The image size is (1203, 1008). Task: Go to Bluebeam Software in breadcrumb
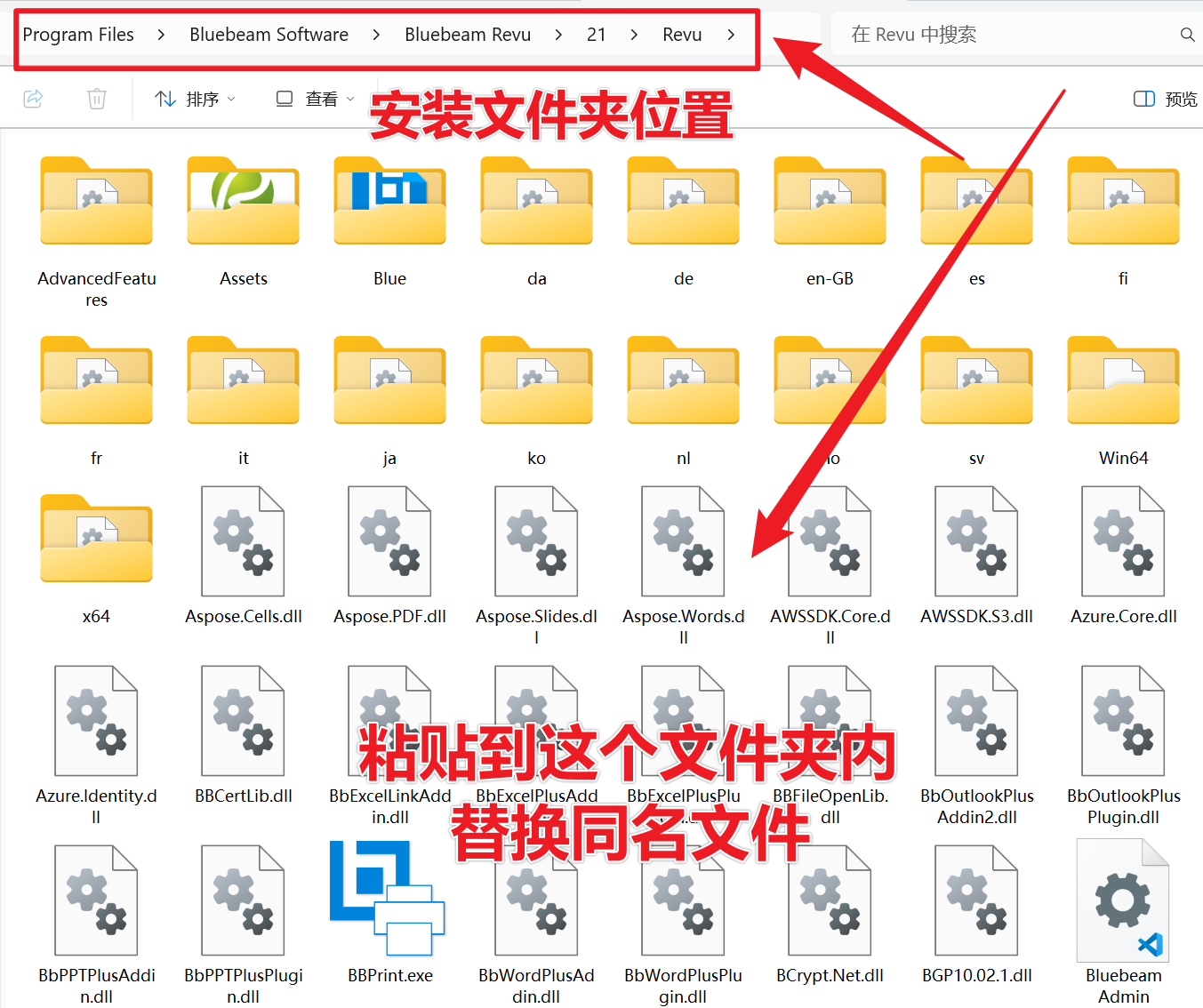click(269, 35)
